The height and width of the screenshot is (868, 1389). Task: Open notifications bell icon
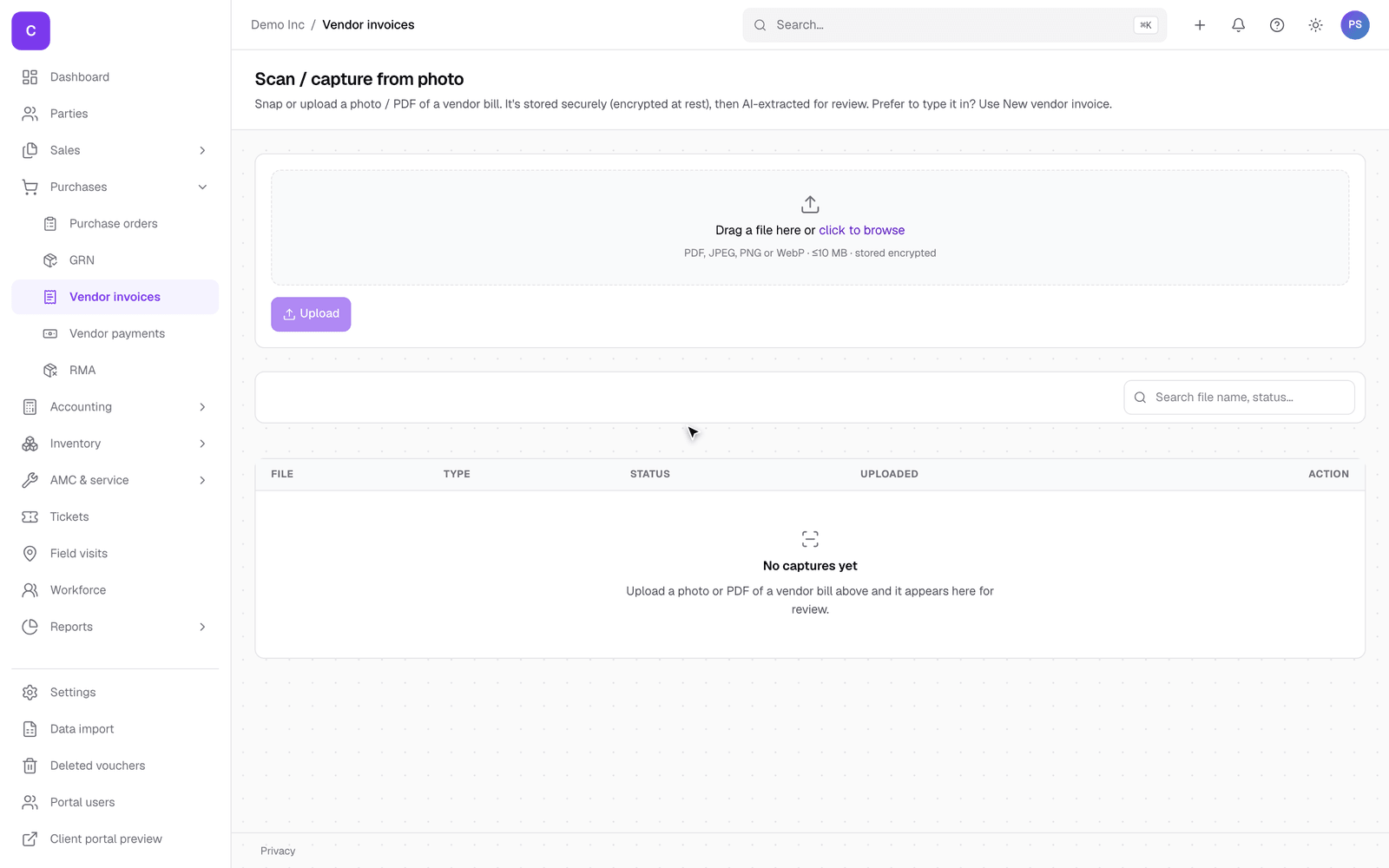pos(1238,25)
